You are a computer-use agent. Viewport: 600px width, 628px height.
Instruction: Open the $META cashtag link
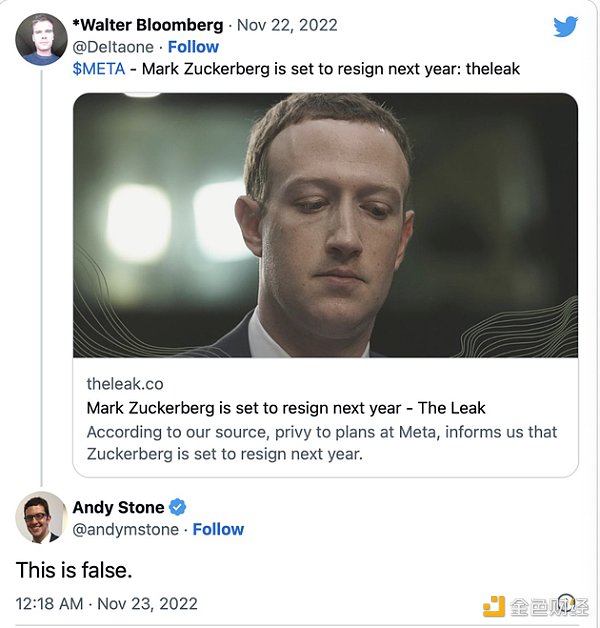pyautogui.click(x=98, y=69)
